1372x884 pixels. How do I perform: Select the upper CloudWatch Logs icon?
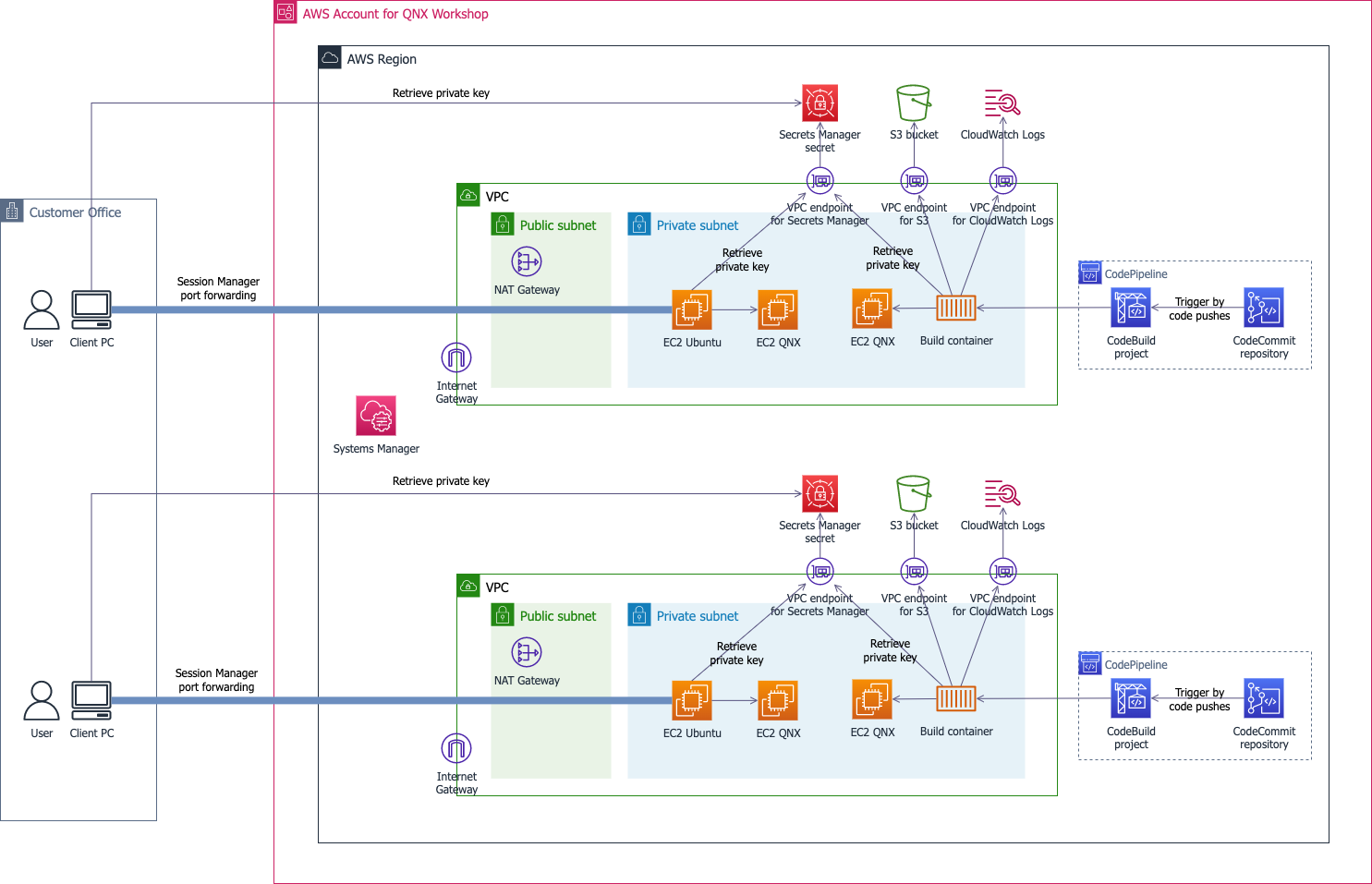[x=1002, y=103]
